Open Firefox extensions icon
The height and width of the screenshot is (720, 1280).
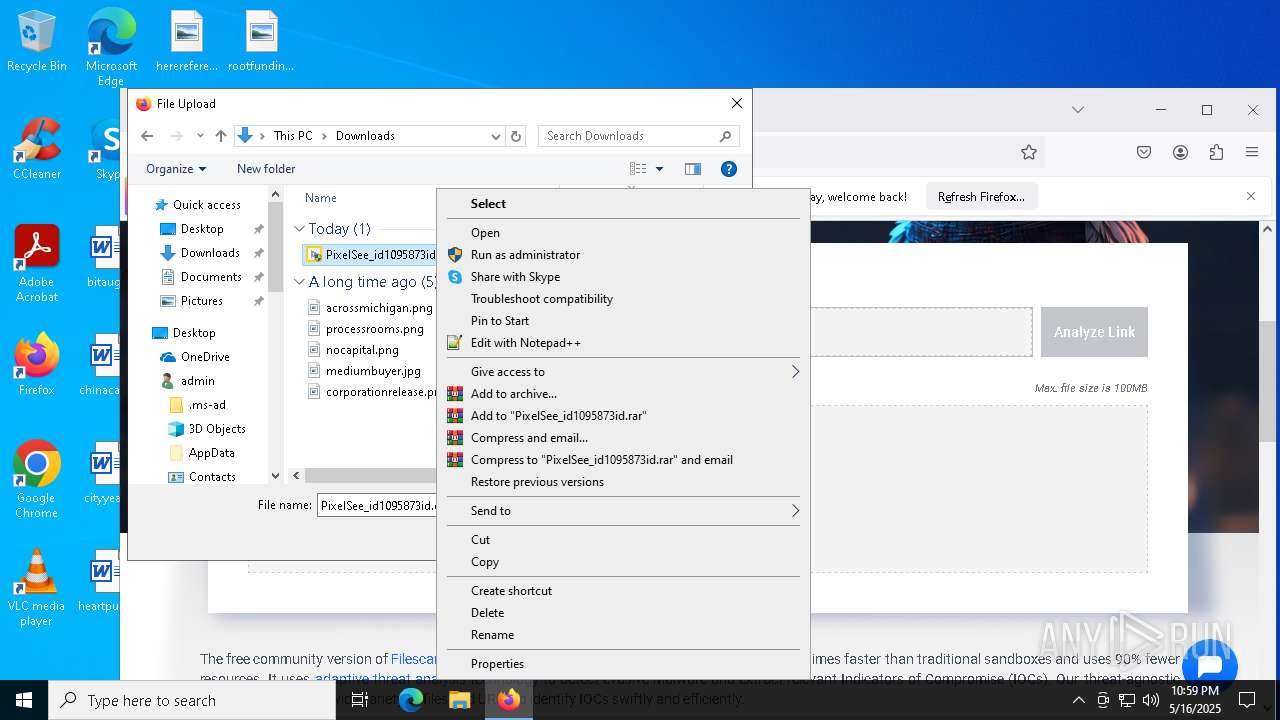1216,152
